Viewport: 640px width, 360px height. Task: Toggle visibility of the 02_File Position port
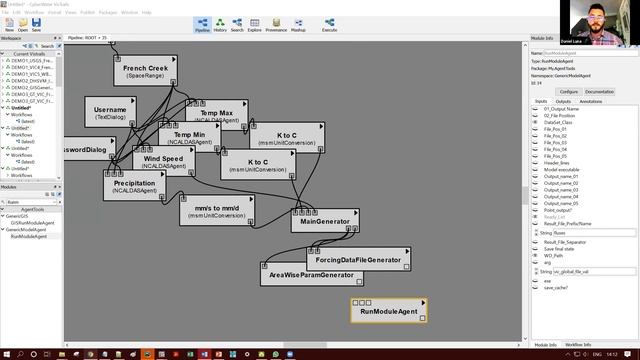tap(535, 116)
